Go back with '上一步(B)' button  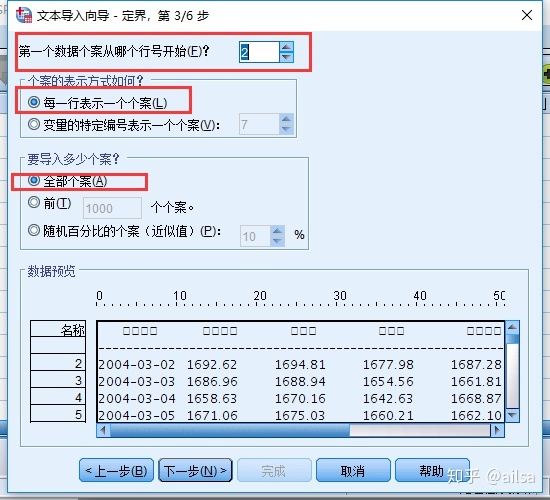click(x=116, y=471)
